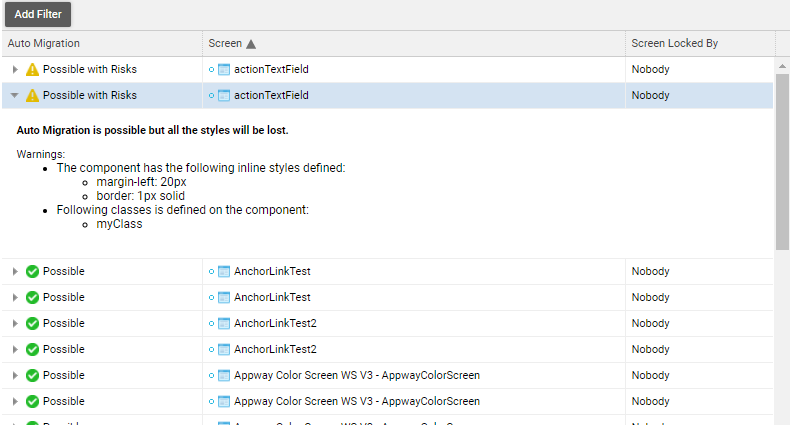Click the screen icon beside collapsed actionTextField

click(x=224, y=70)
